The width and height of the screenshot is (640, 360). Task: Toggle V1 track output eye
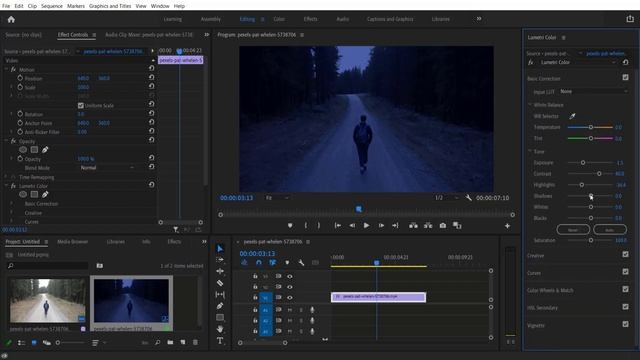click(x=290, y=298)
